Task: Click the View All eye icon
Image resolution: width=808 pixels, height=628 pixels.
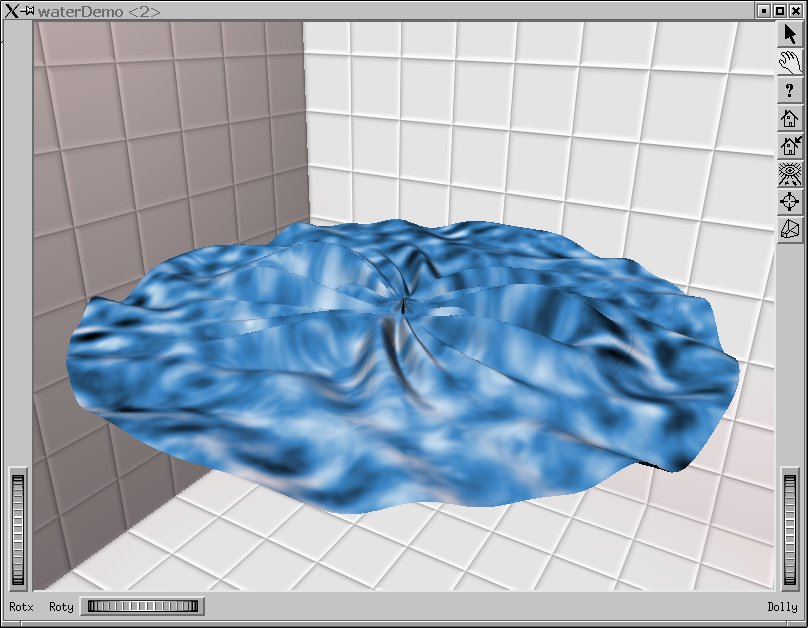Action: pos(789,174)
